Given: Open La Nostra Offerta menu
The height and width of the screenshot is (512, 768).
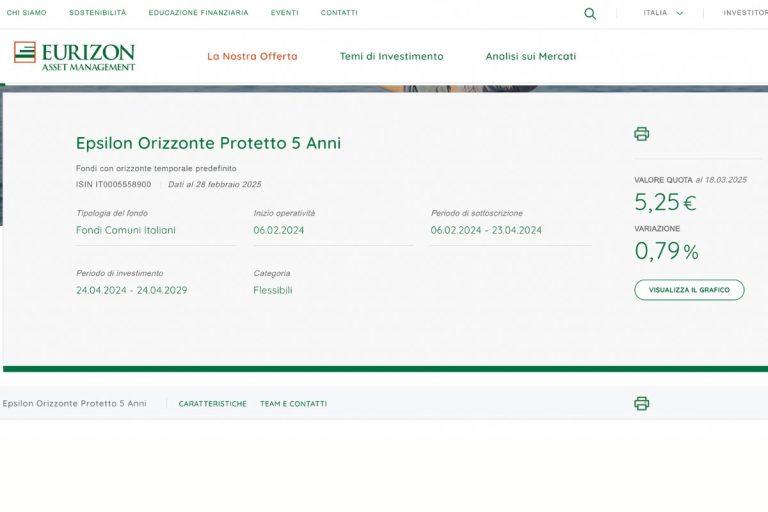Looking at the screenshot, I should pos(252,56).
